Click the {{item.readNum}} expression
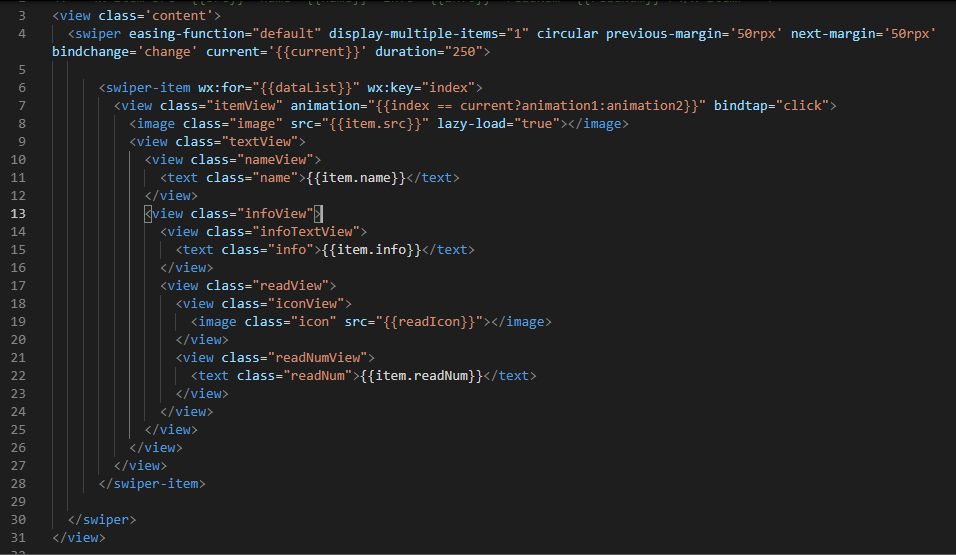The height and width of the screenshot is (555, 956). pyautogui.click(x=421, y=376)
